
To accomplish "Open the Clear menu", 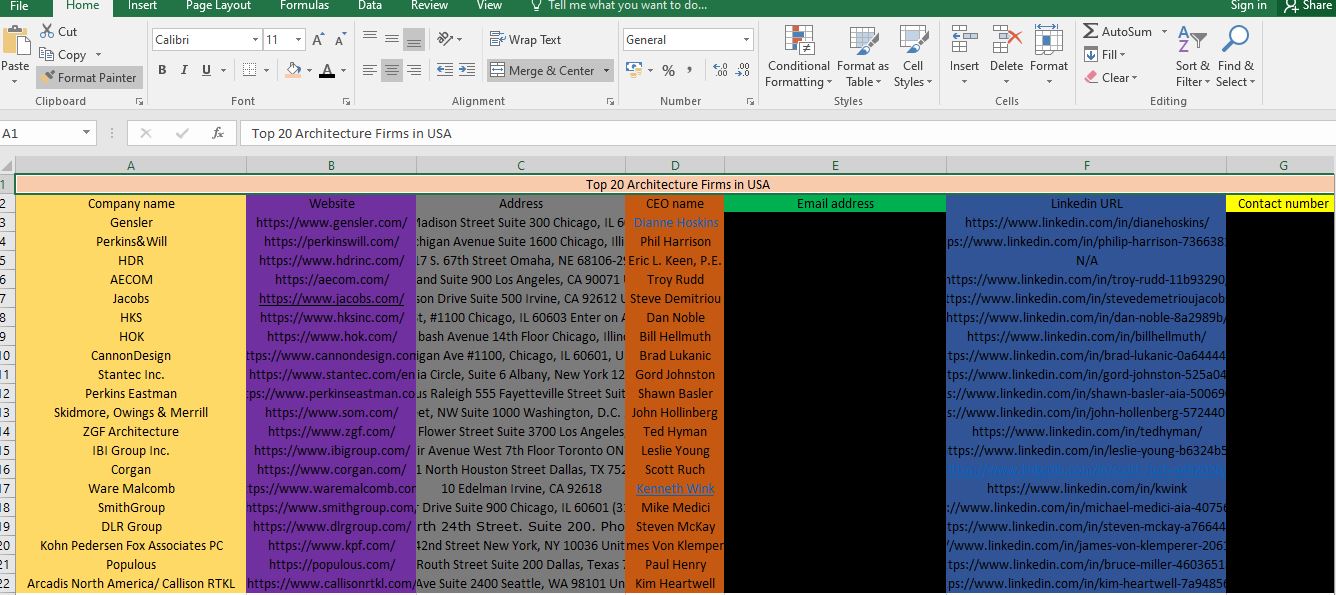I will (x=1110, y=78).
